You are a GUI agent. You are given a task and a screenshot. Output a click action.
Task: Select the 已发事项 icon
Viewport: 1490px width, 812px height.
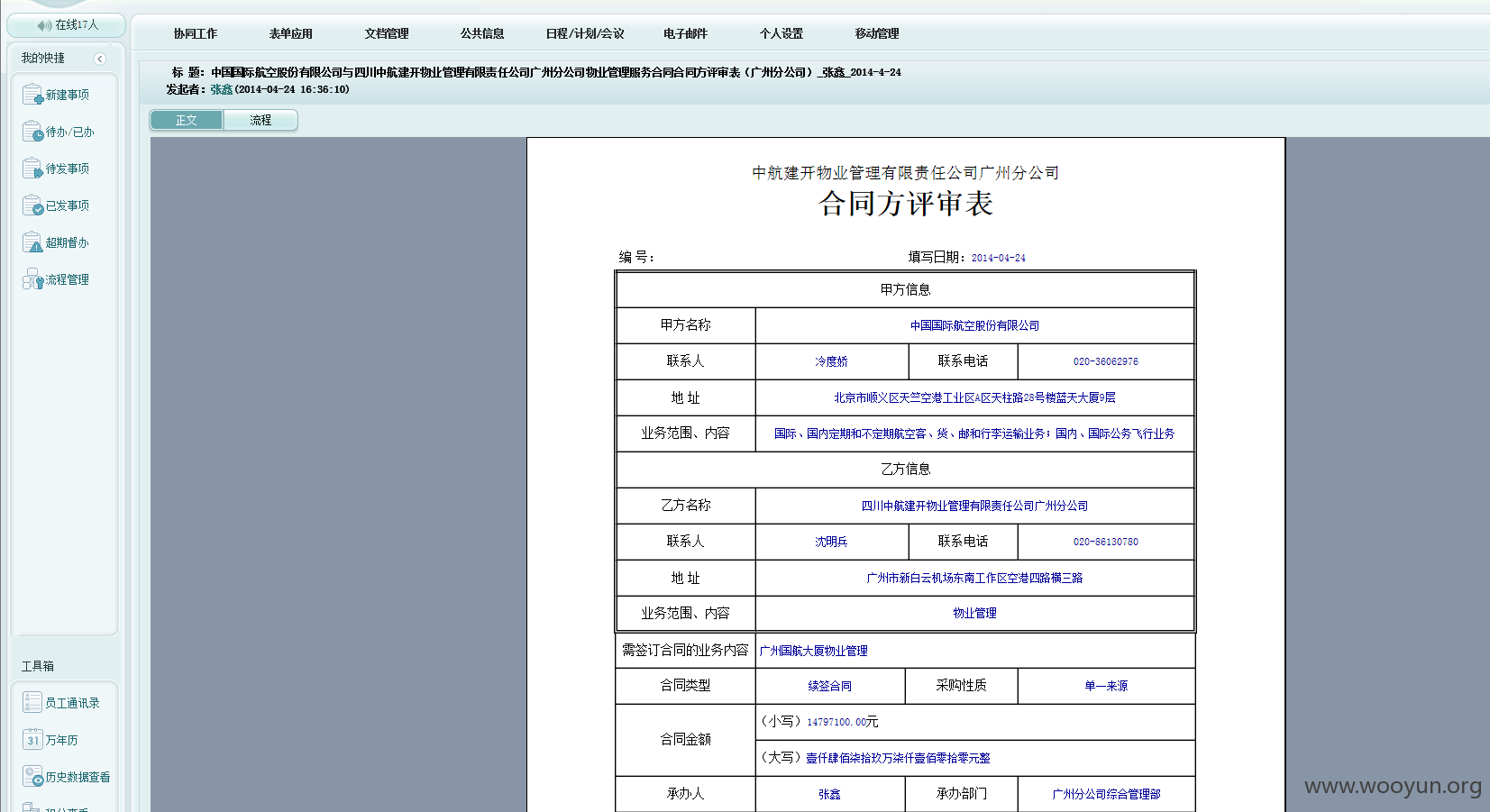32,205
